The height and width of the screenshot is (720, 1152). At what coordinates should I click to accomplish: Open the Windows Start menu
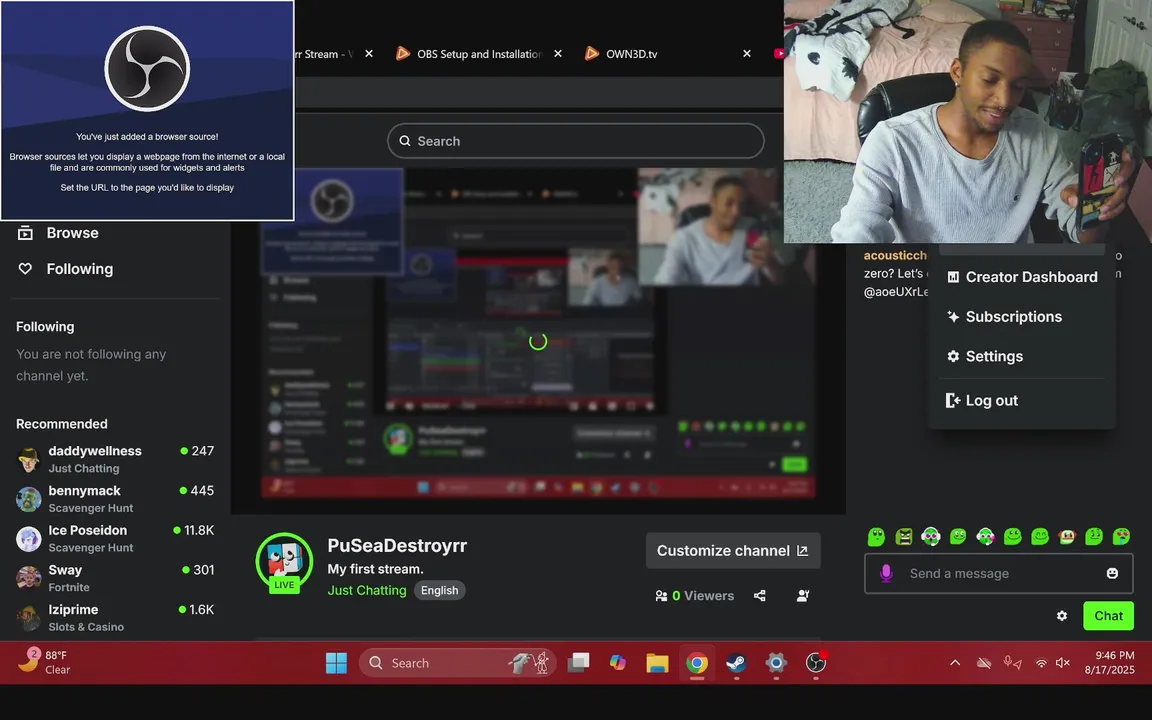(336, 663)
